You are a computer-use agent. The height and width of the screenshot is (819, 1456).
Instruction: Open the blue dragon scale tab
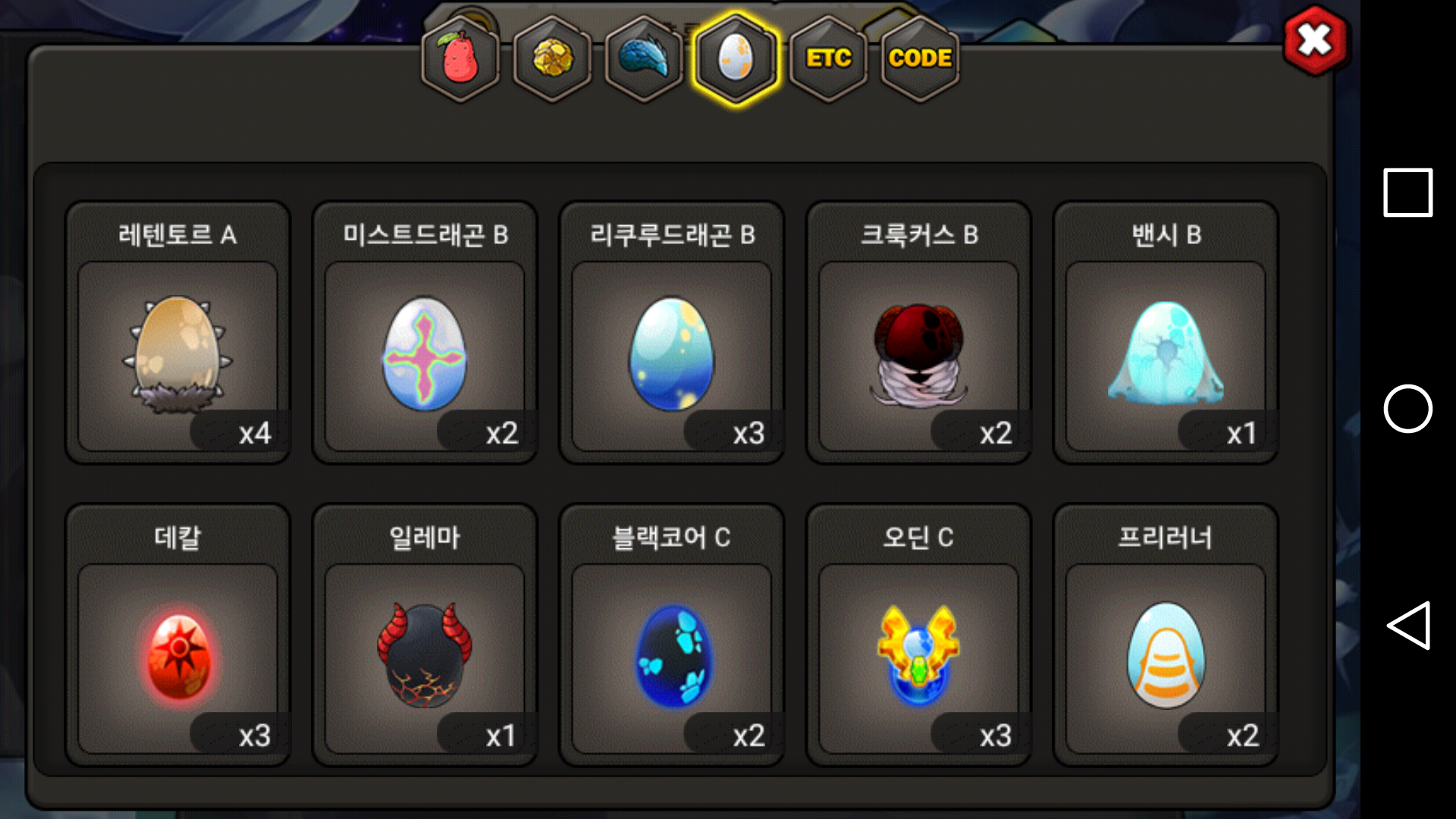[x=644, y=59]
